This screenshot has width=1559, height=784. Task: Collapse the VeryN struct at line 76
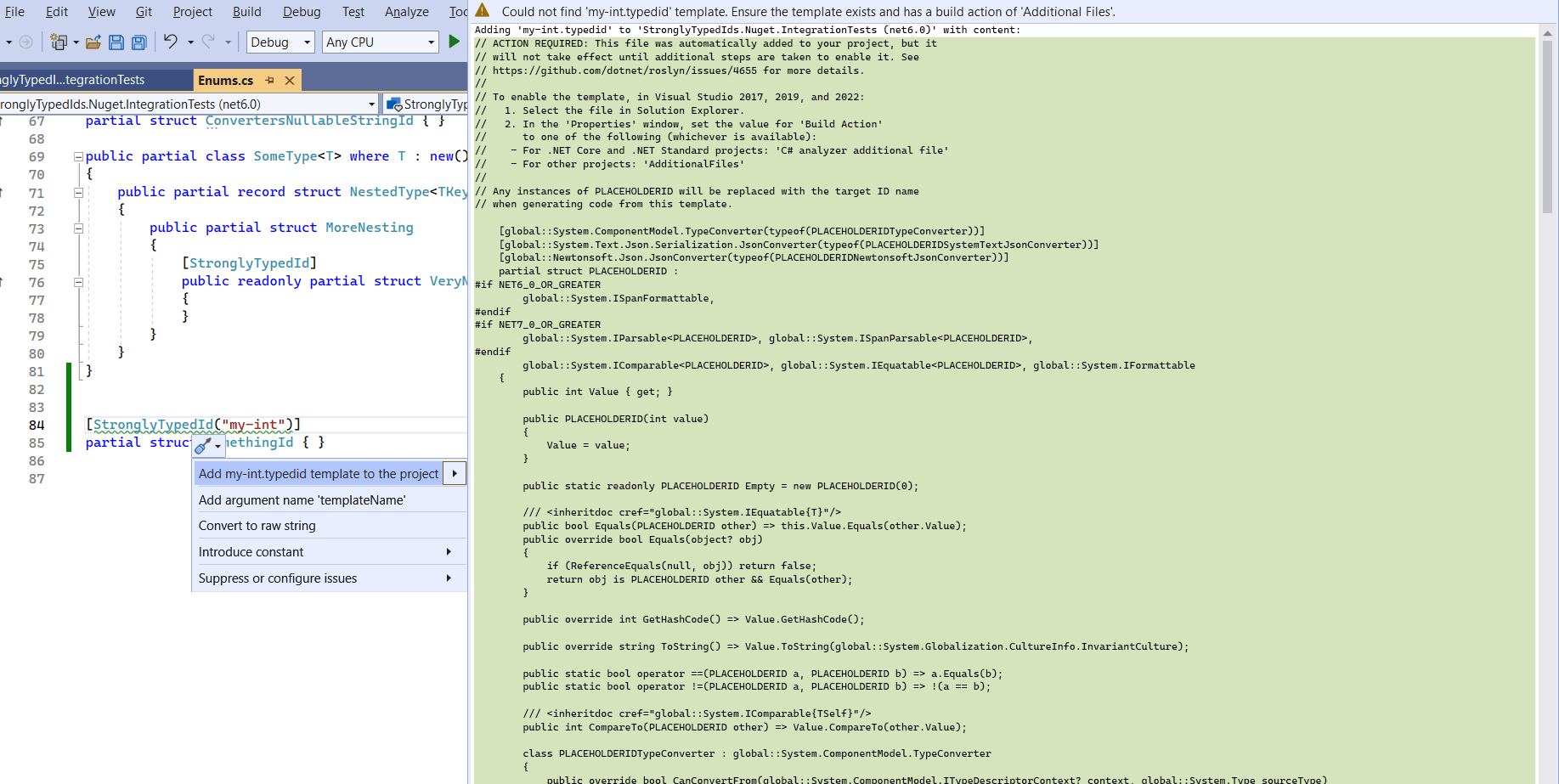pyautogui.click(x=78, y=282)
